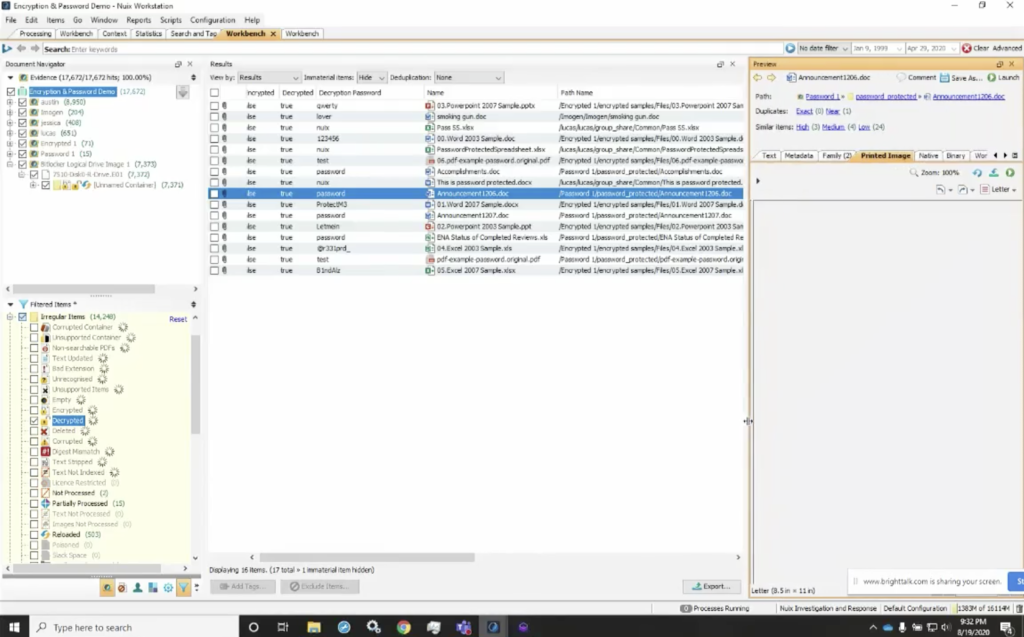
Task: Switch to the Native preview tab
Action: click(x=928, y=155)
